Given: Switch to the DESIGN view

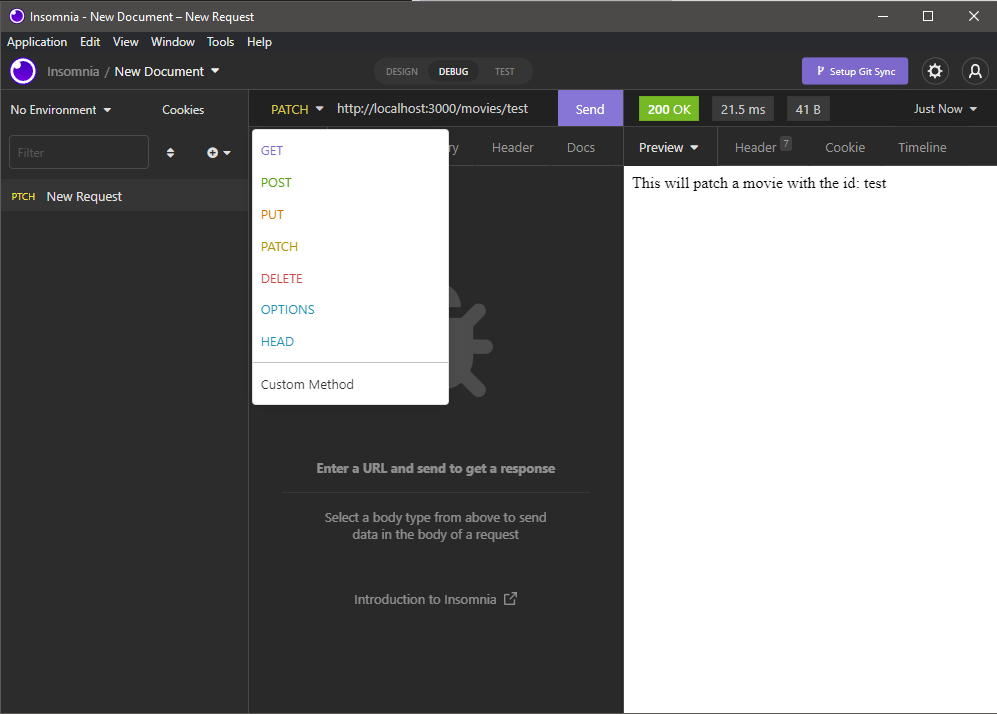Looking at the screenshot, I should click(x=402, y=71).
